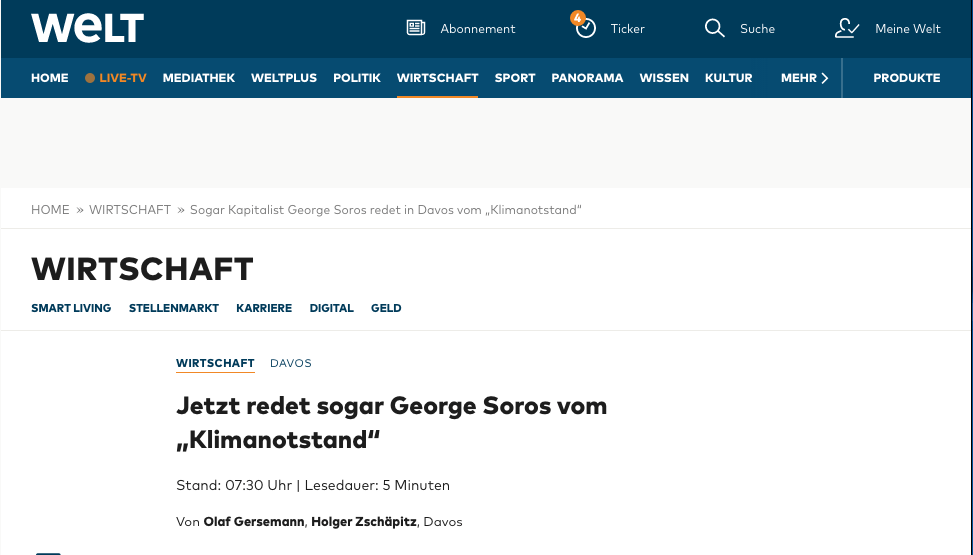Select the SPORT navigation item
This screenshot has width=973, height=555.
click(515, 78)
